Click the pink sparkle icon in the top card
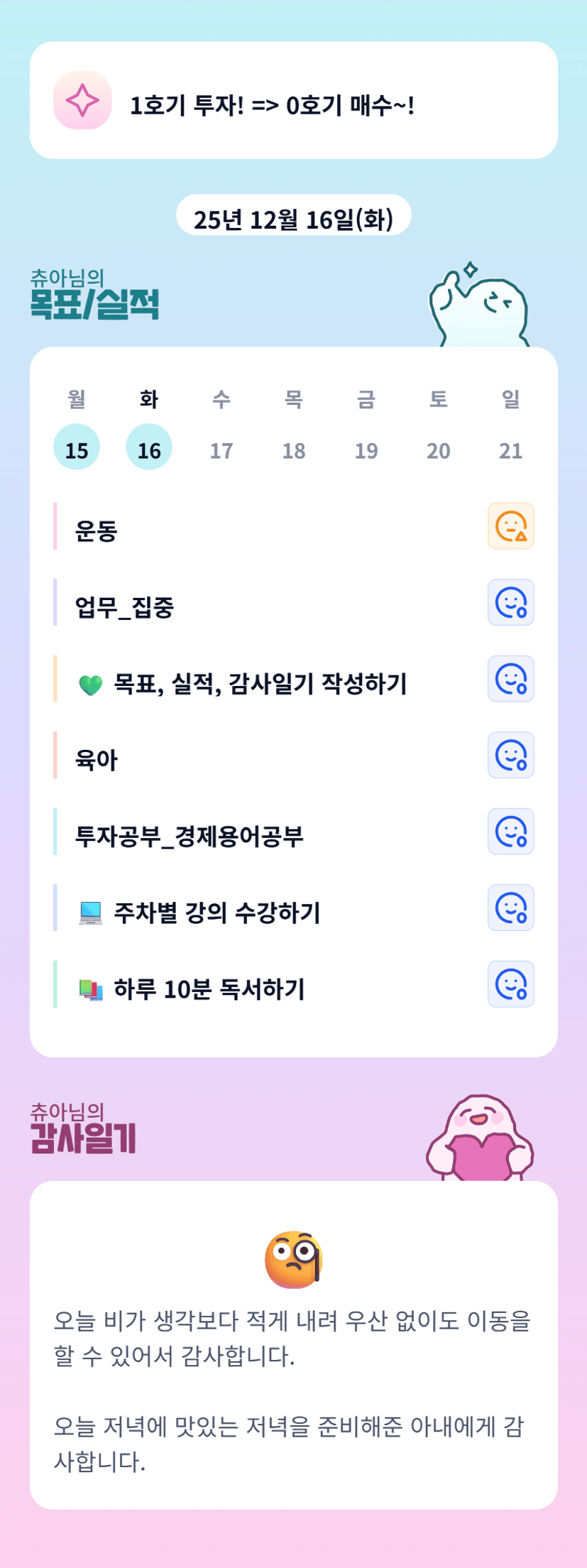 tap(82, 100)
